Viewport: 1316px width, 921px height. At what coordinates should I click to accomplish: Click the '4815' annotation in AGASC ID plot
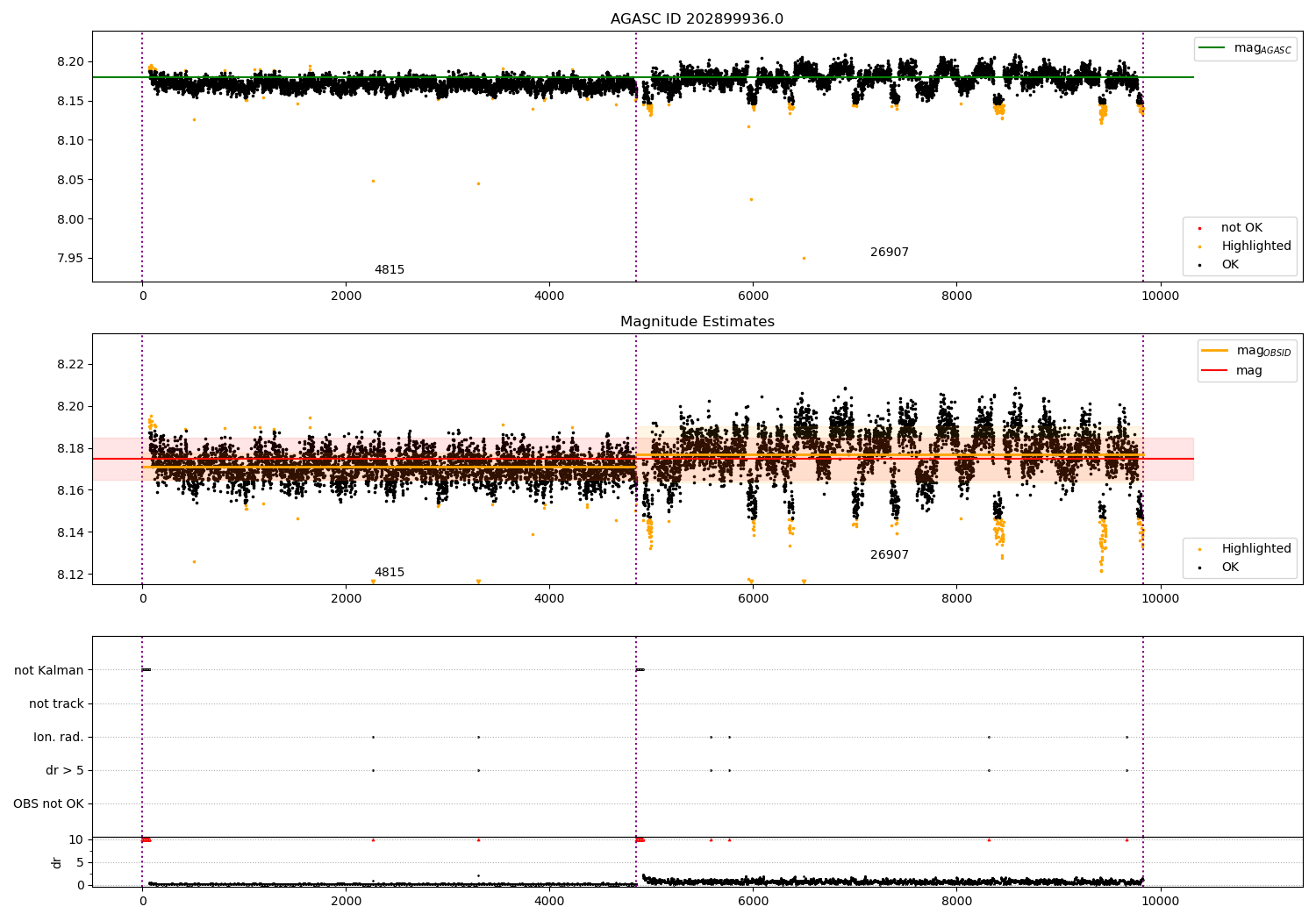point(390,270)
